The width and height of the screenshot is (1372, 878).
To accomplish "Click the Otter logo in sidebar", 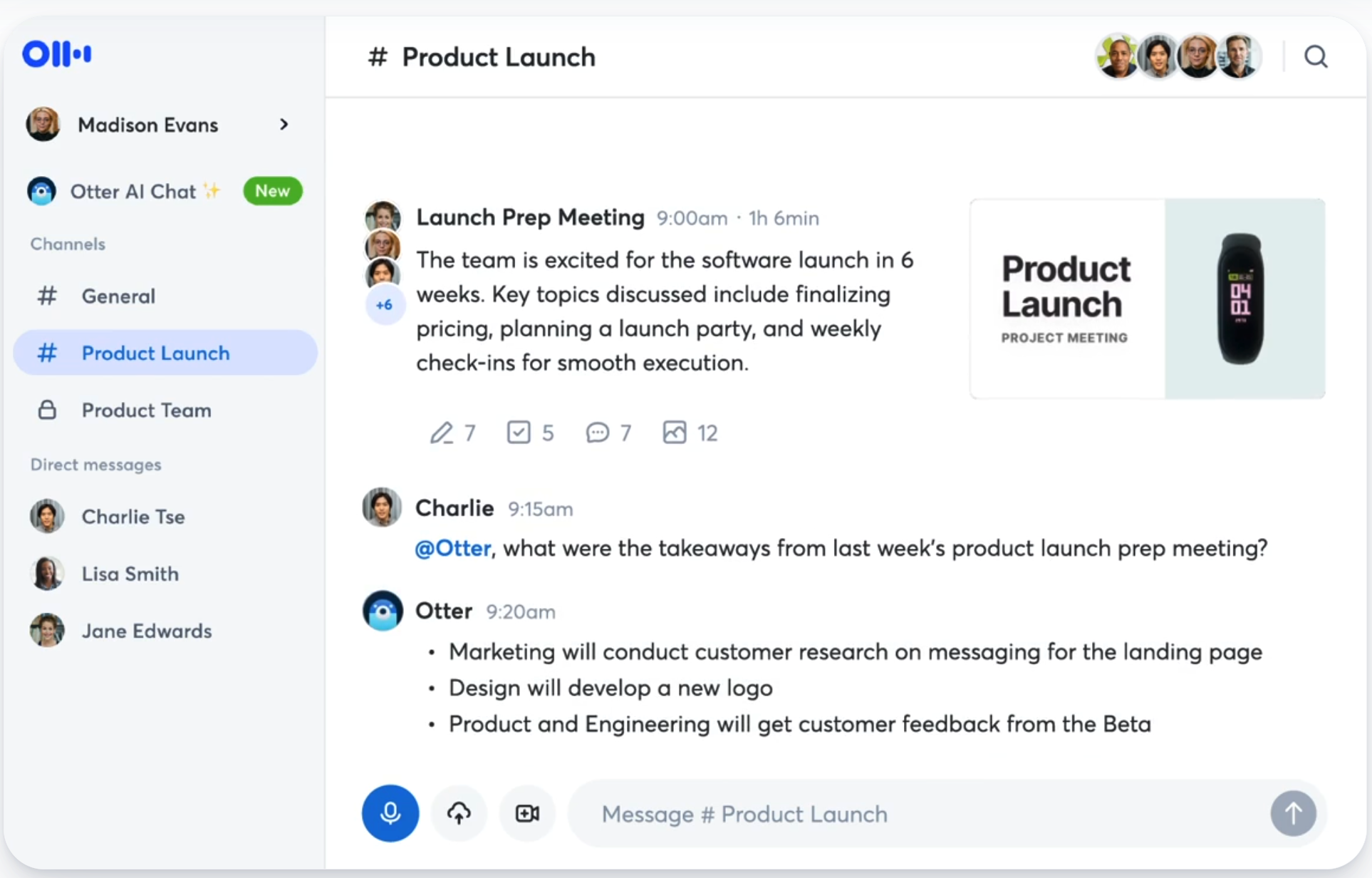I will (x=57, y=54).
